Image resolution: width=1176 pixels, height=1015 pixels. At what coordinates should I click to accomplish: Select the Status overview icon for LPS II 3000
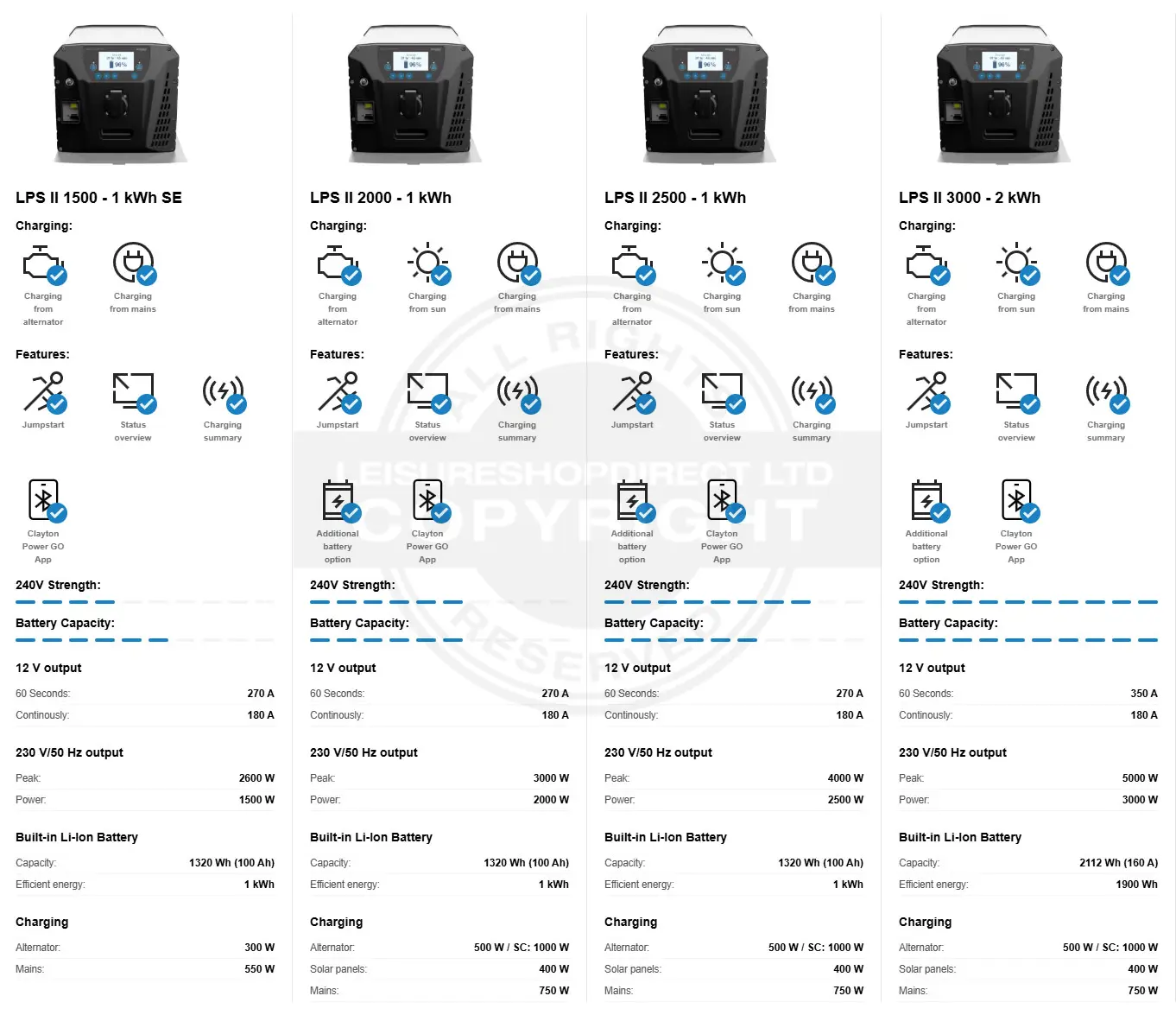pos(1016,393)
